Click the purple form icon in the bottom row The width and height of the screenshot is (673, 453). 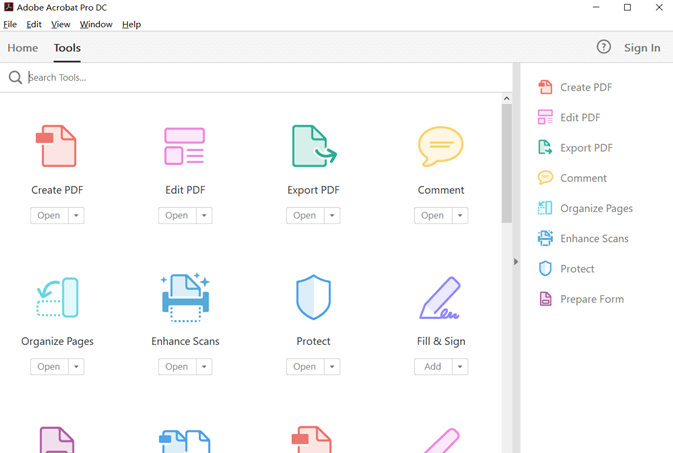57,440
